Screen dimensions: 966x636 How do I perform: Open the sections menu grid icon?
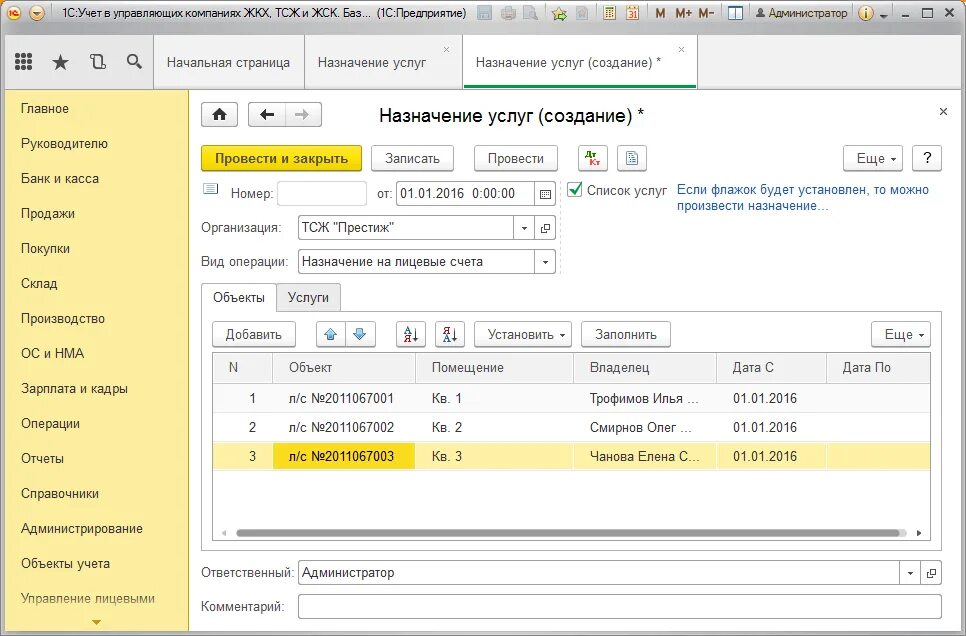[23, 62]
